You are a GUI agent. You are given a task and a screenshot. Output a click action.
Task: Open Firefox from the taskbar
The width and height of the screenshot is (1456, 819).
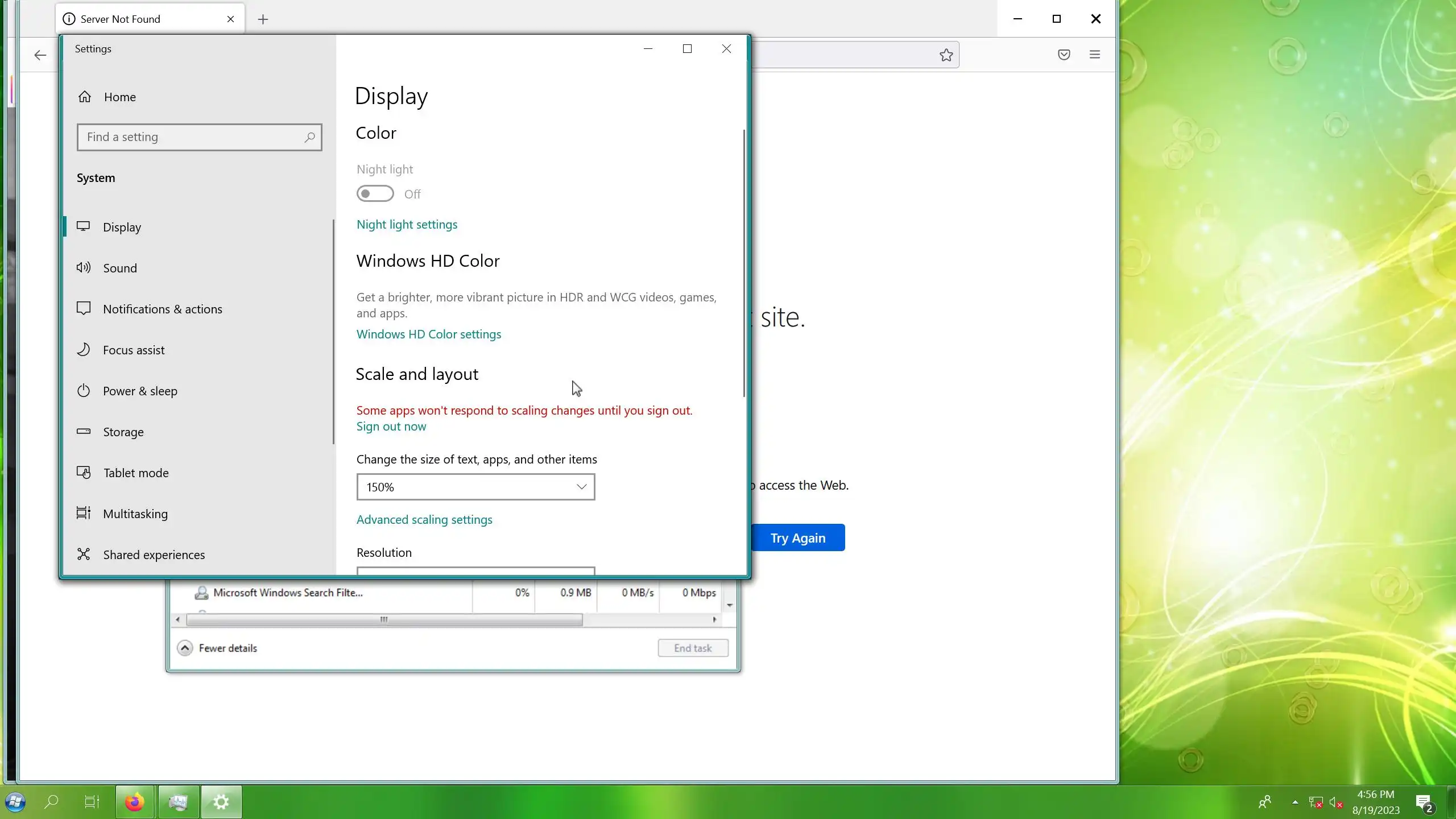pos(134,802)
